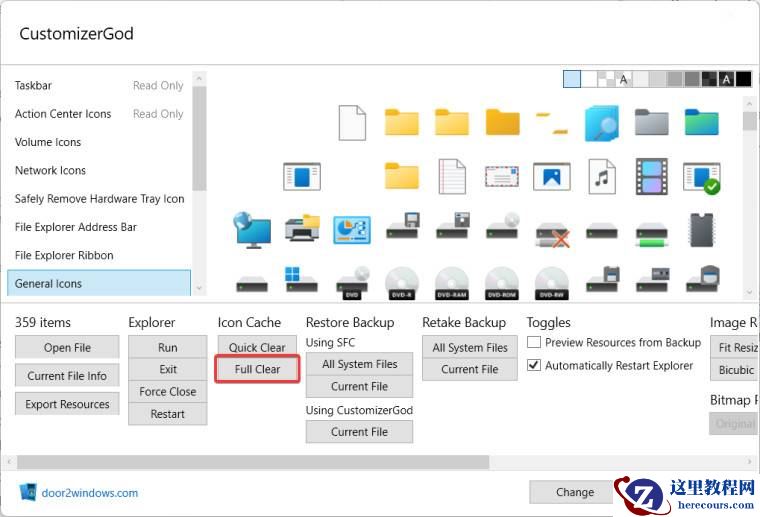The width and height of the screenshot is (760, 517).
Task: Click Current File Info button
Action: click(67, 376)
